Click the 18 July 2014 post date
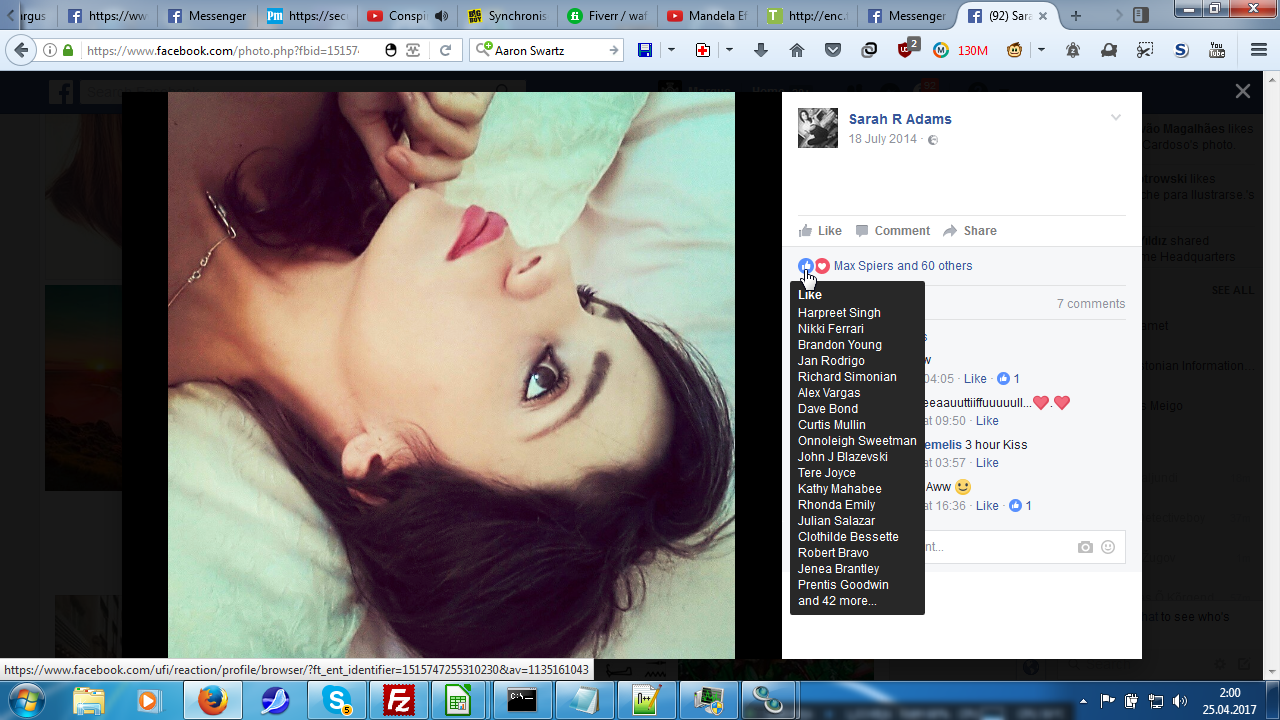The image size is (1280, 720). tap(883, 139)
